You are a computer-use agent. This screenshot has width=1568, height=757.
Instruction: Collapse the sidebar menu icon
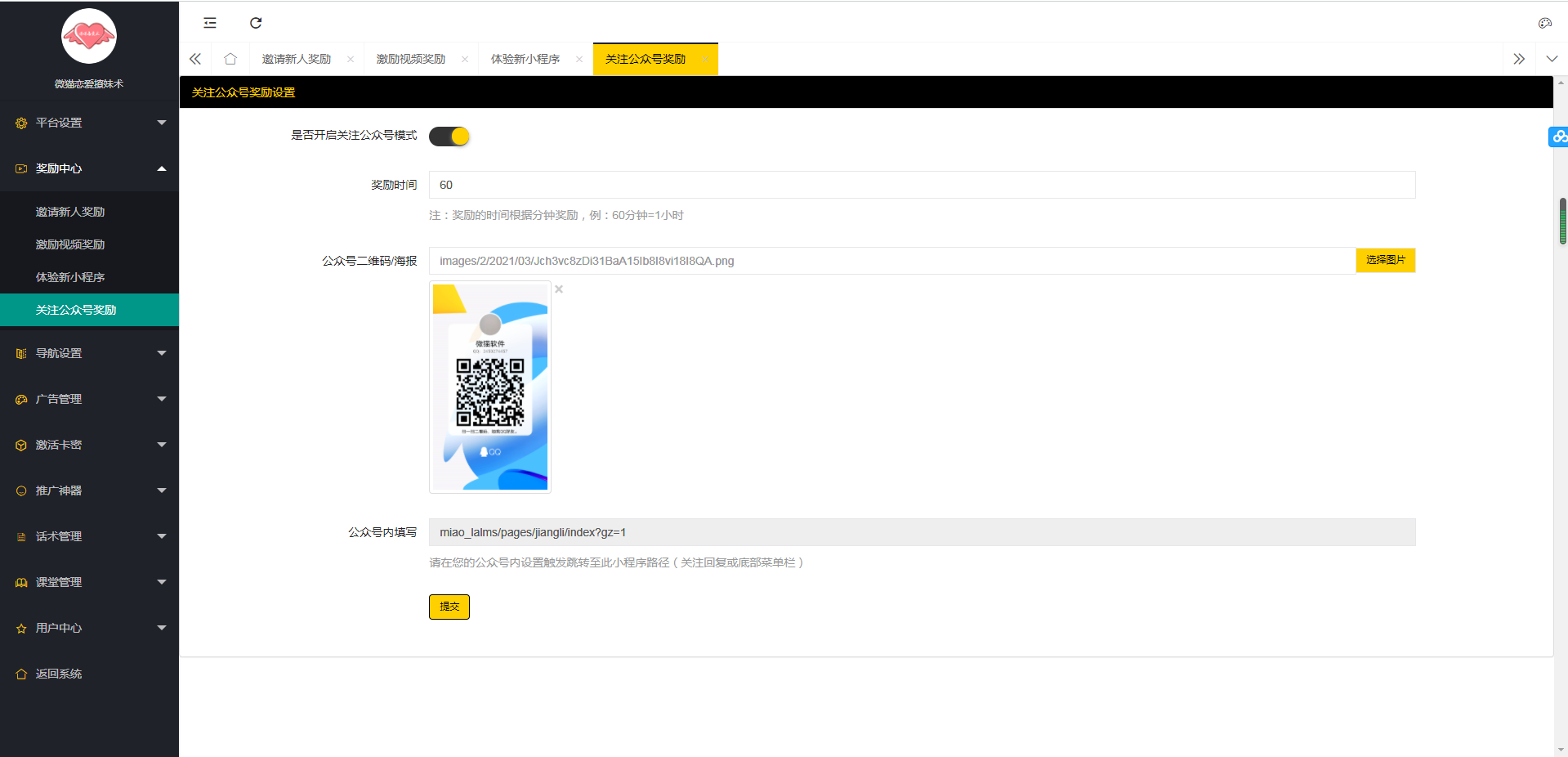(x=210, y=23)
